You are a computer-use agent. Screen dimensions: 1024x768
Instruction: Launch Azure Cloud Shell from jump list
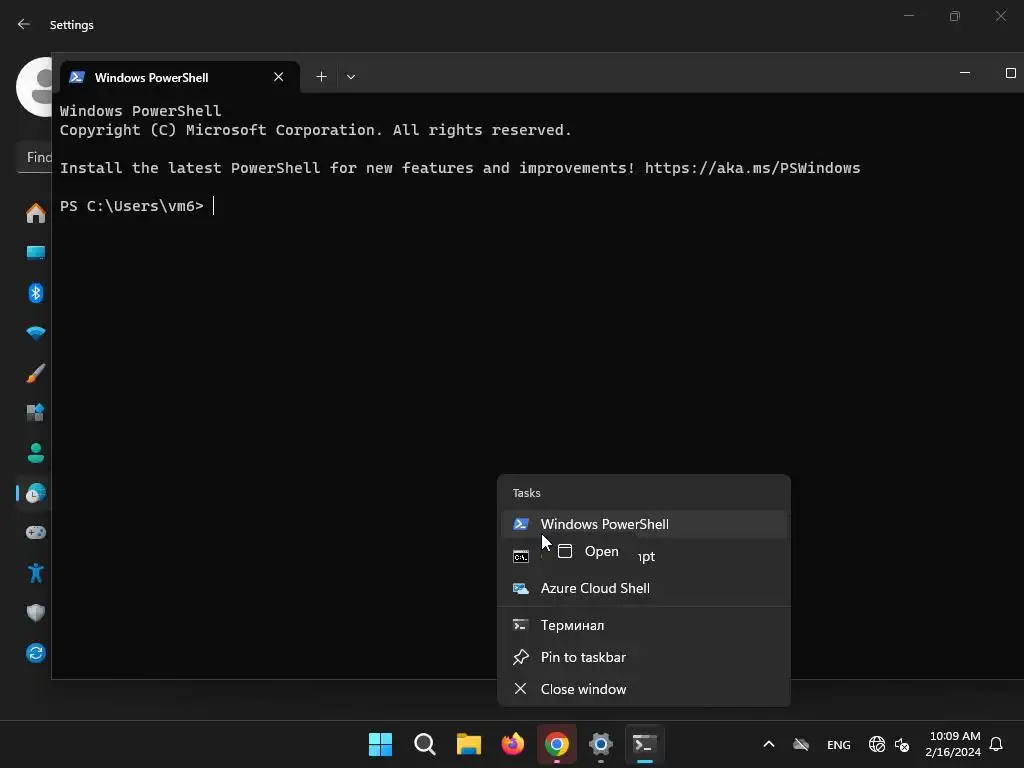pos(644,588)
